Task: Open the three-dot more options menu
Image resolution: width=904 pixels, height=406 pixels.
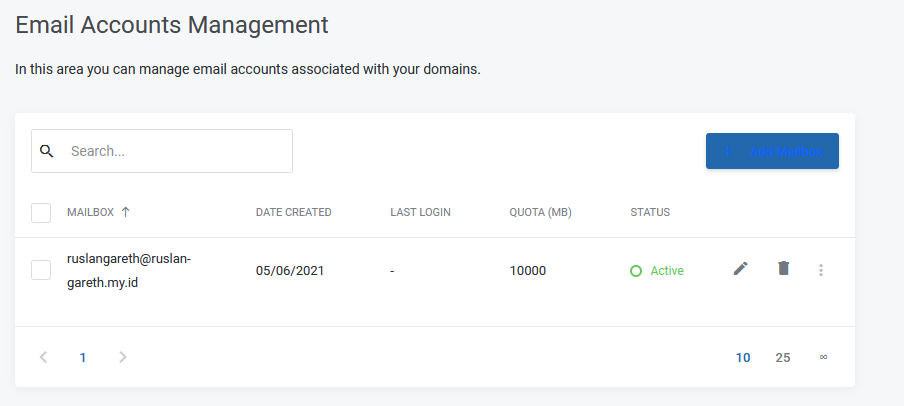Action: (821, 270)
